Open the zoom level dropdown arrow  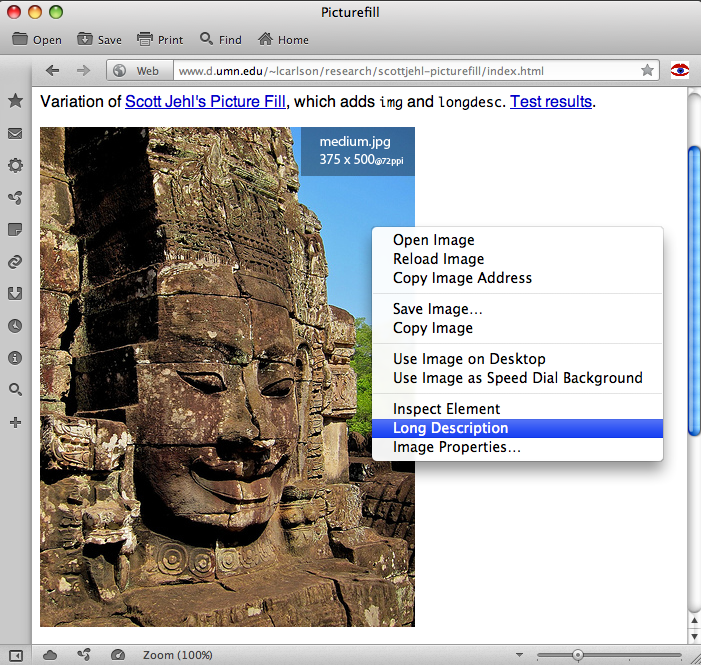519,655
